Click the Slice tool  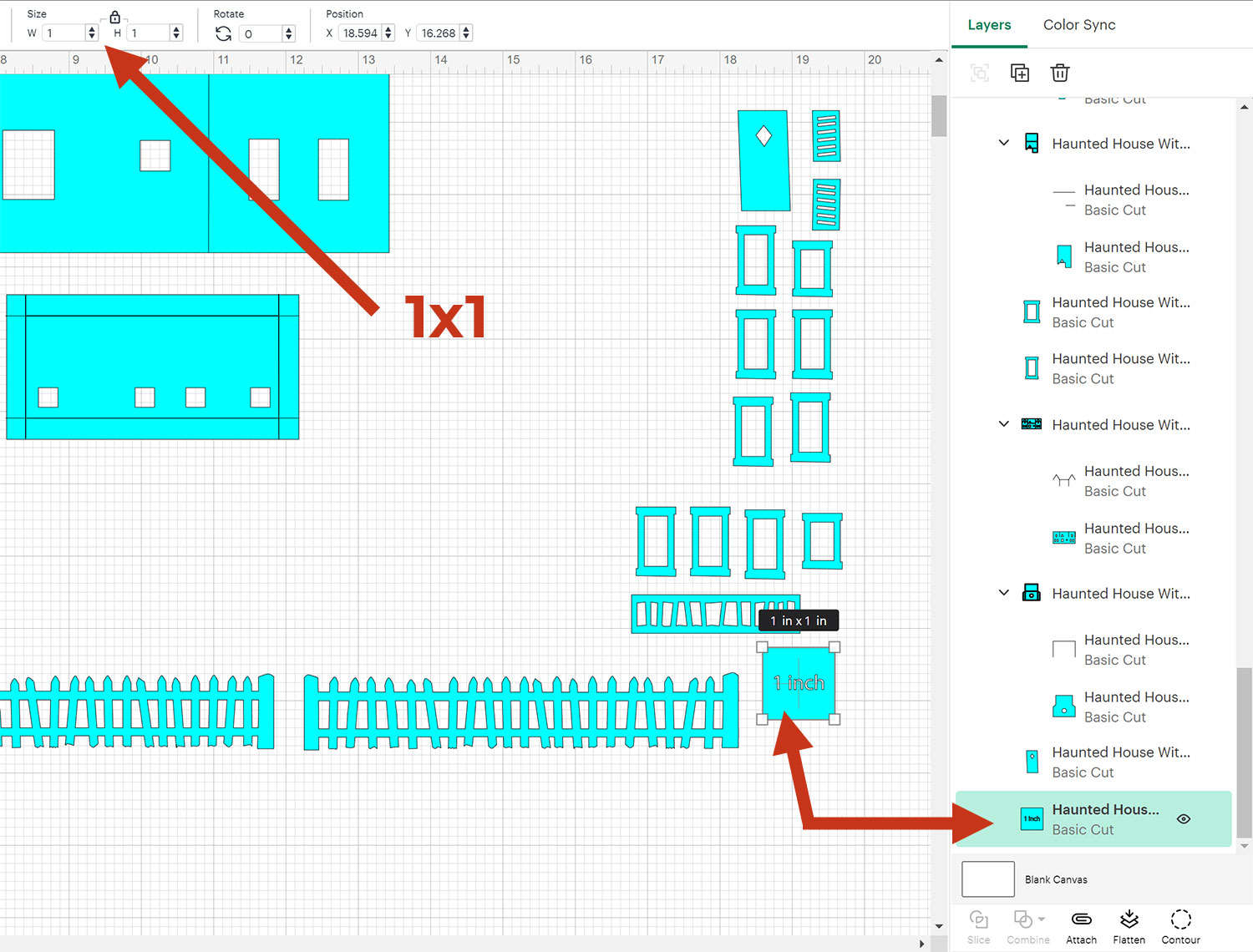[979, 927]
